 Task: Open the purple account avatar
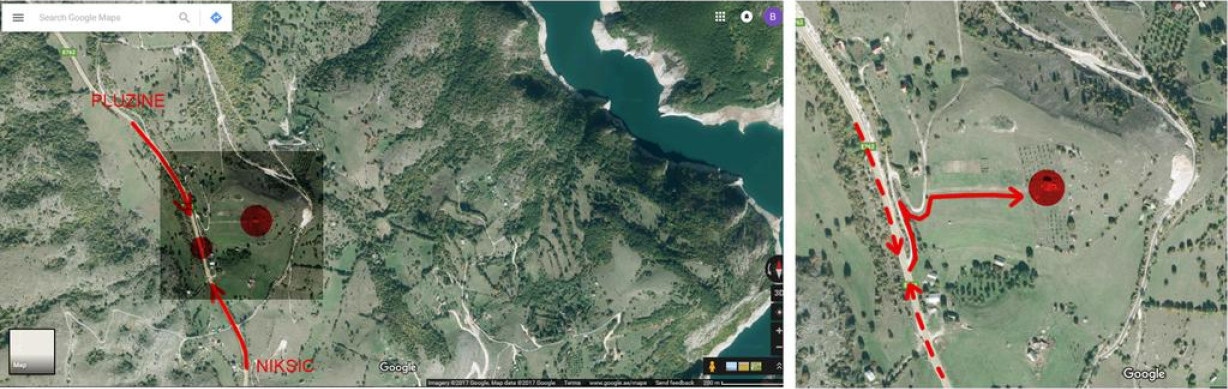click(772, 17)
